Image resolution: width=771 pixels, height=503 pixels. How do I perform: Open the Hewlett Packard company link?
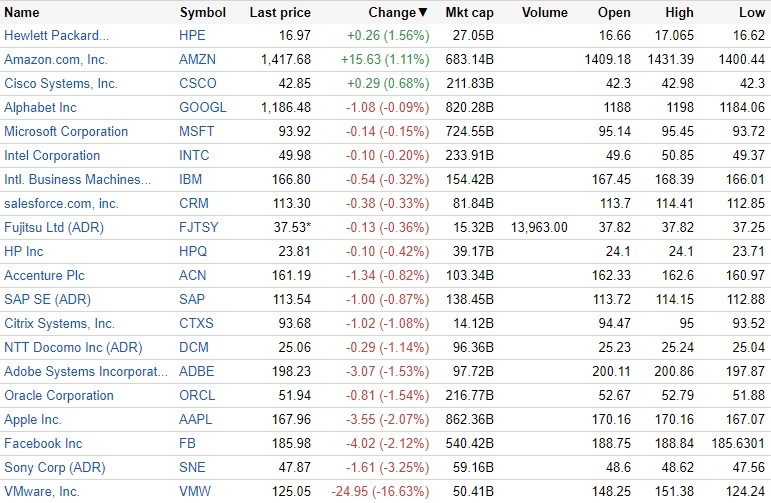(x=57, y=35)
